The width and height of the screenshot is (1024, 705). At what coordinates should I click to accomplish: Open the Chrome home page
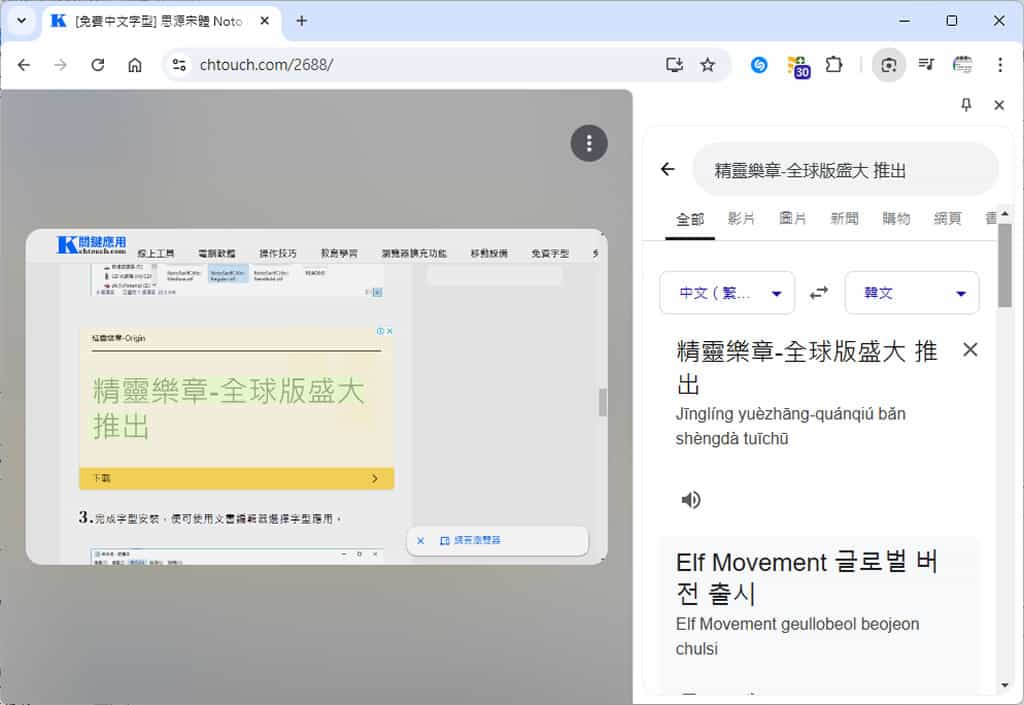pos(135,65)
